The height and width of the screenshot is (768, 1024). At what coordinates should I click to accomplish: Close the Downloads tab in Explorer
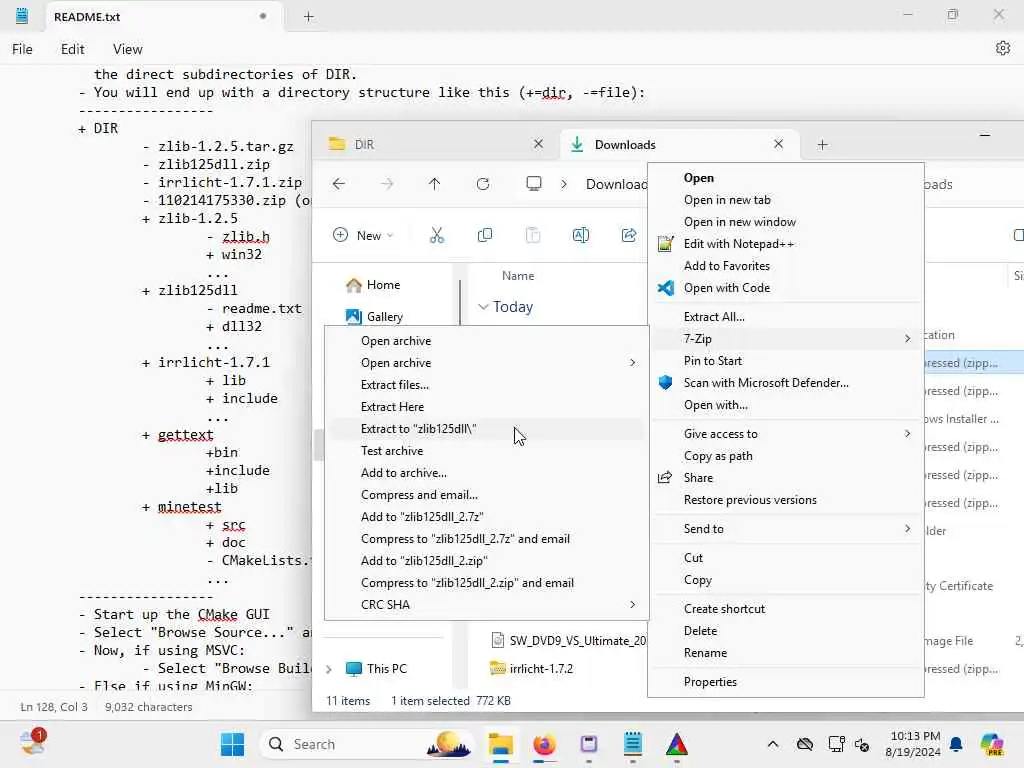click(778, 144)
